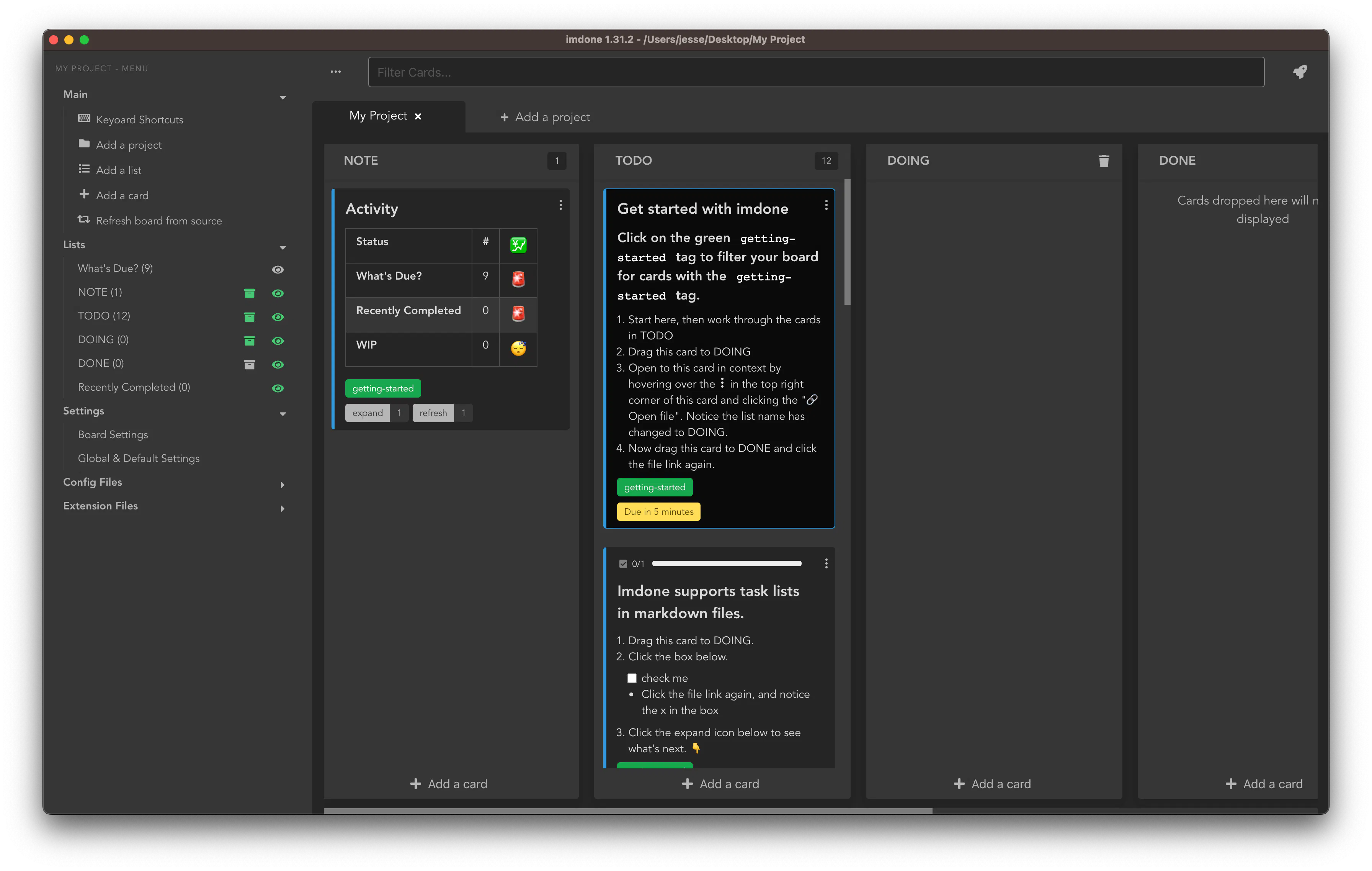1372x871 pixels.
Task: Click the 0/1 task progress bar
Action: [x=727, y=564]
